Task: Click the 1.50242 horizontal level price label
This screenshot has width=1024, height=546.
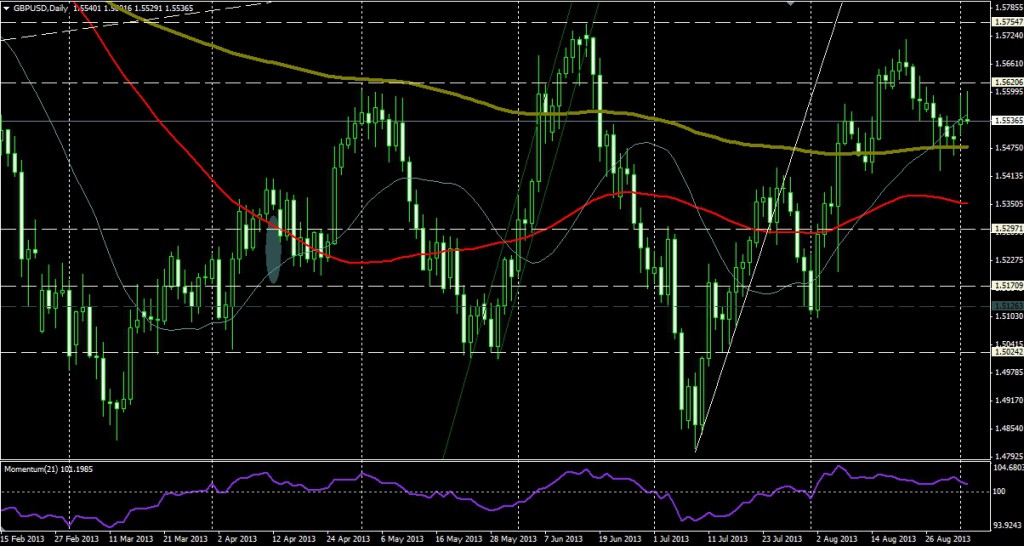Action: tap(1006, 352)
